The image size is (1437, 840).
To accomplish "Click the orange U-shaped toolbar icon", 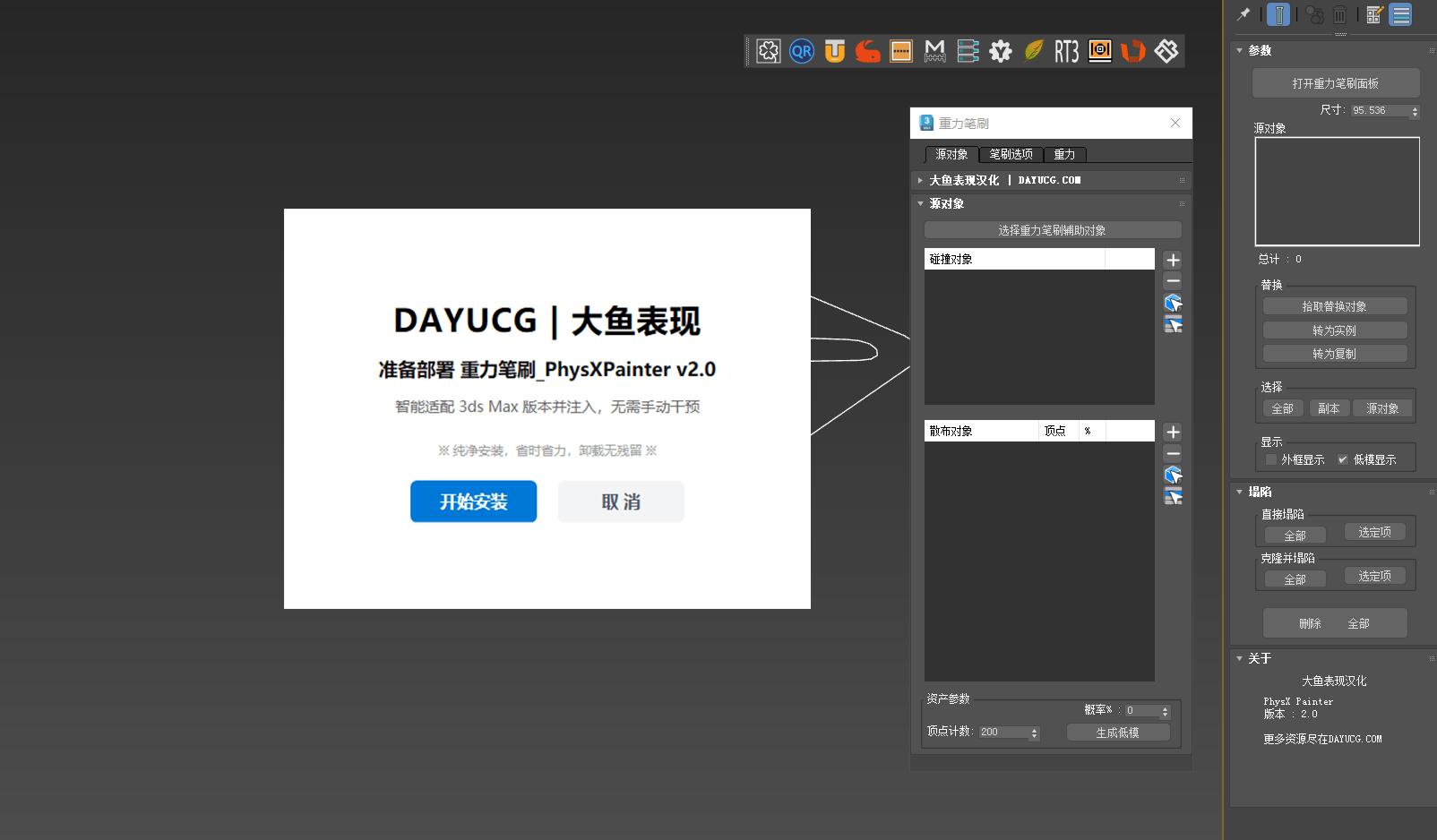I will pos(835,51).
